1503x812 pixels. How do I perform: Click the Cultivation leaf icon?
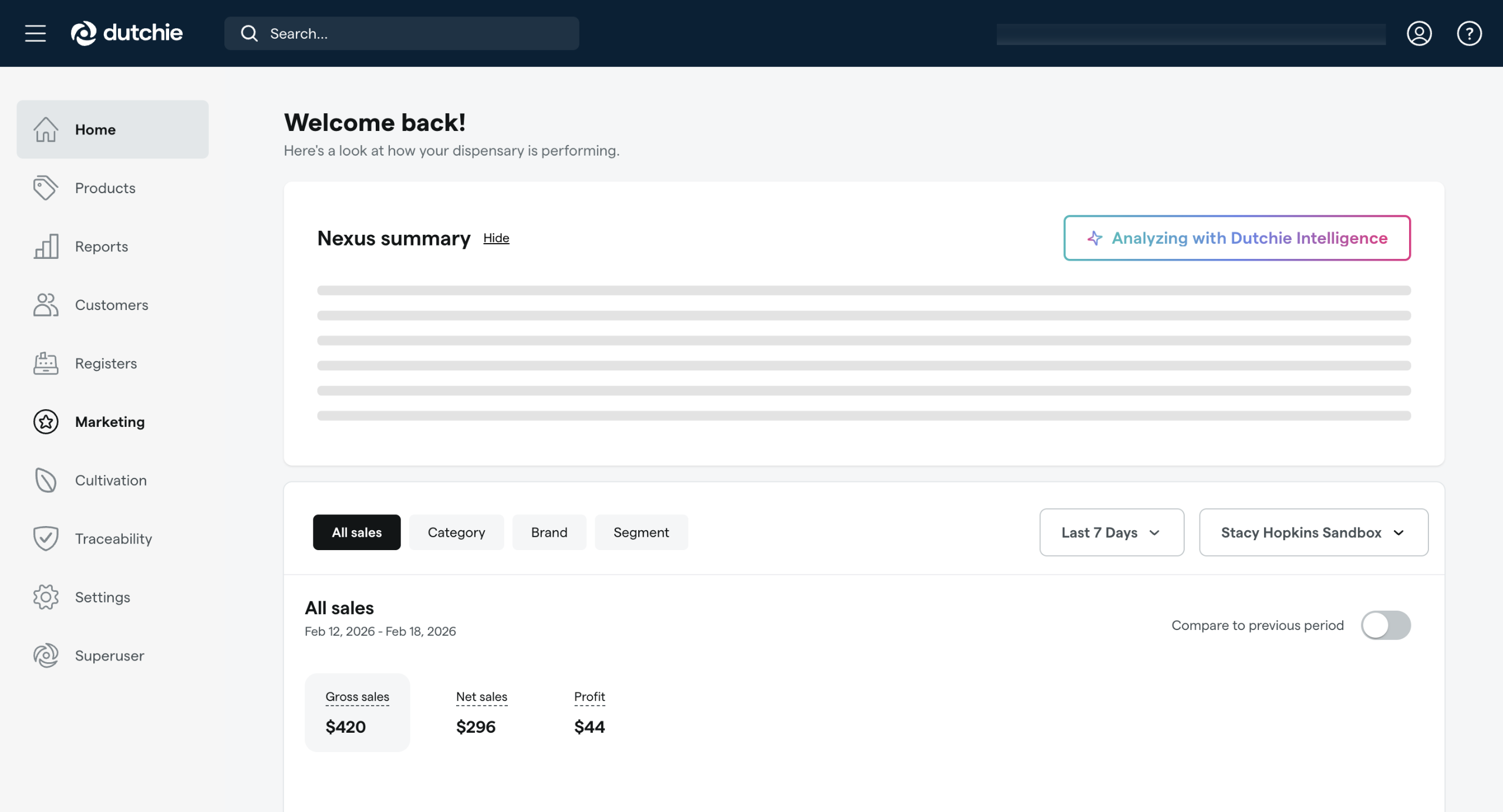pyautogui.click(x=46, y=480)
